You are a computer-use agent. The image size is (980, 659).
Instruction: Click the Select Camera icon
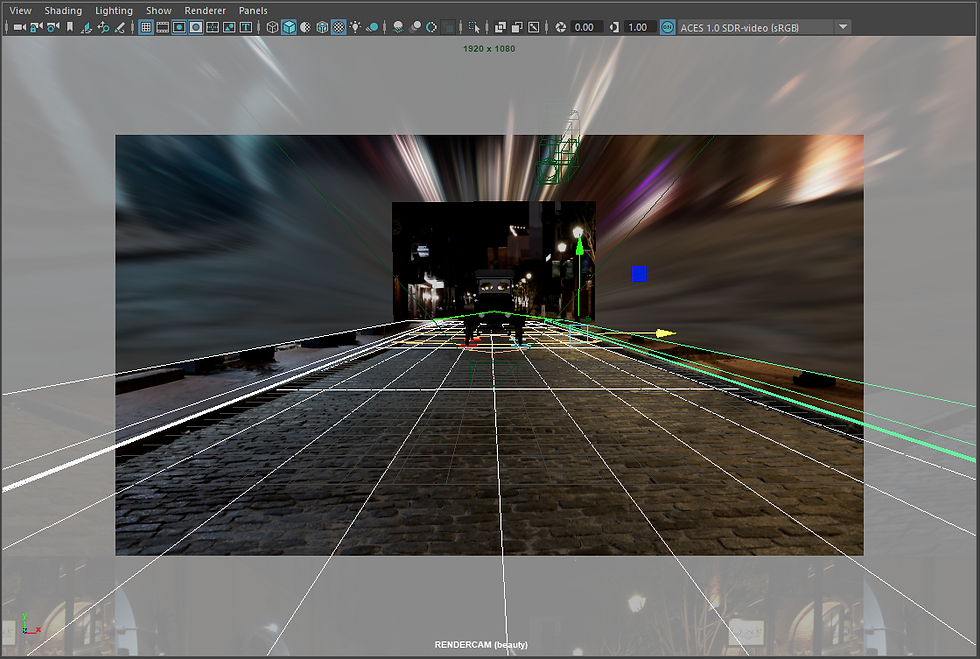[19, 27]
